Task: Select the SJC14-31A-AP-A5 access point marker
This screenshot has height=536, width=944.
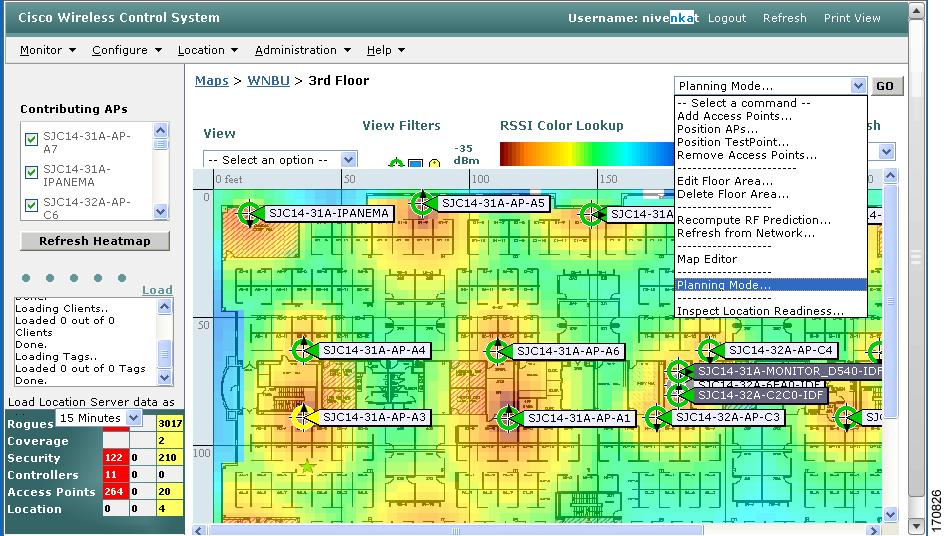Action: click(x=422, y=204)
